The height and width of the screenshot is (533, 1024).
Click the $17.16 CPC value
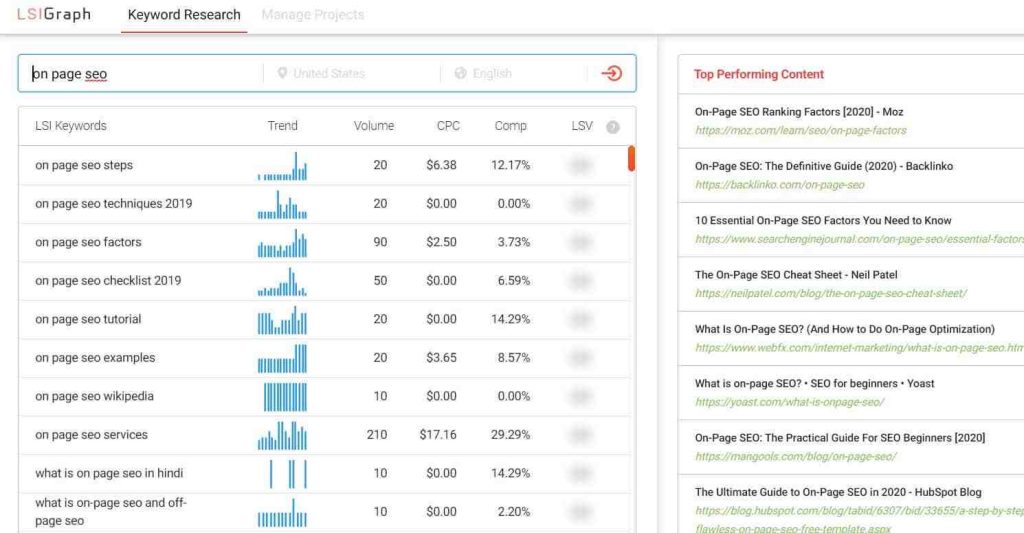438,435
